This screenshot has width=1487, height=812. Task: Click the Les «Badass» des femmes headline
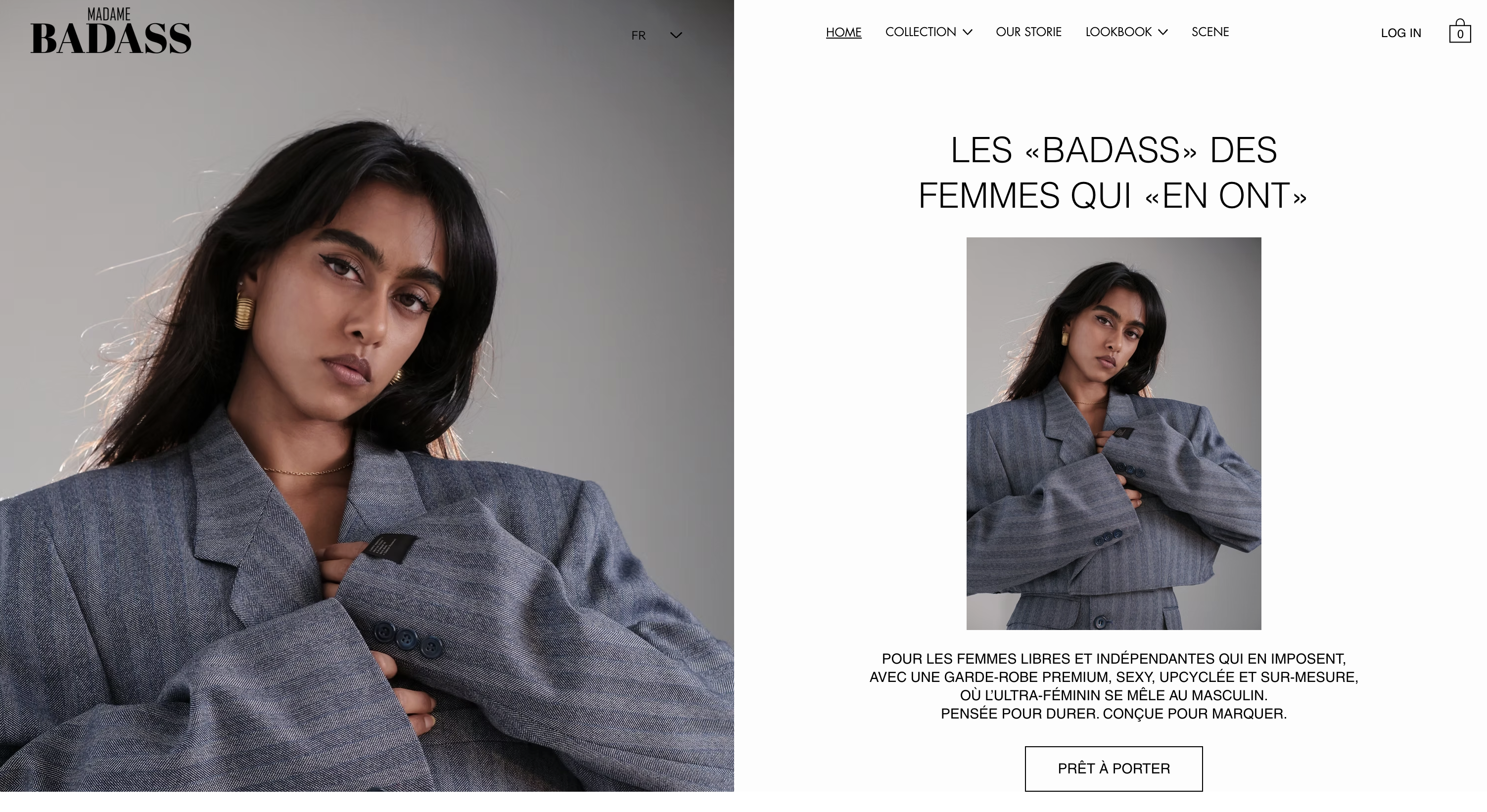[x=1113, y=173]
